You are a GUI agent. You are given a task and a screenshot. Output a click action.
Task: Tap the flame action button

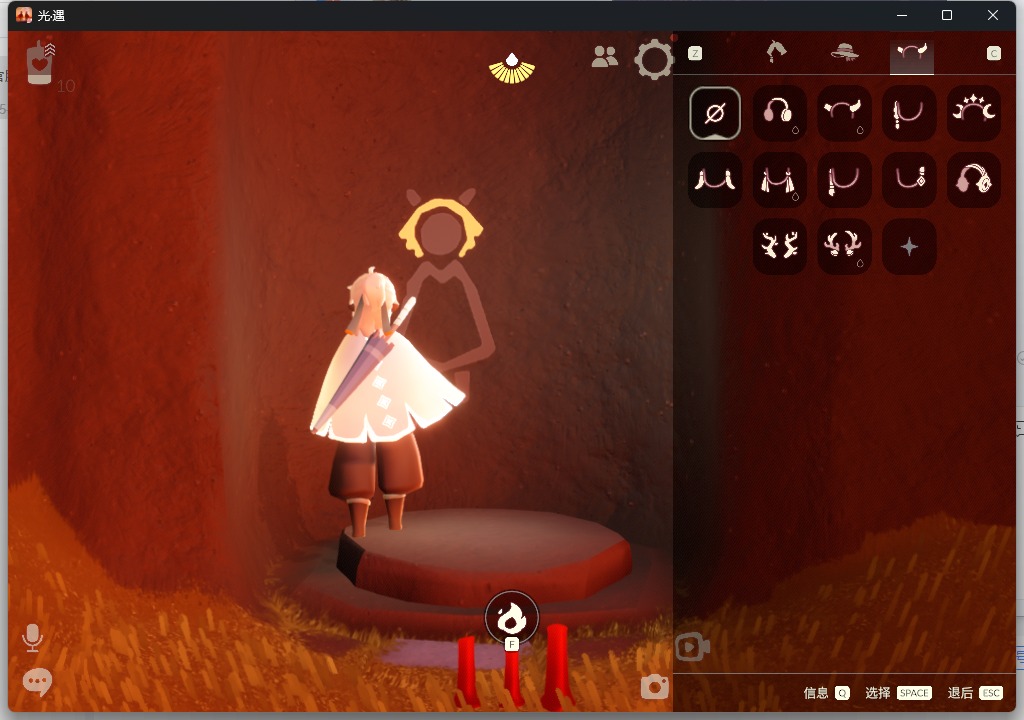pyautogui.click(x=512, y=617)
